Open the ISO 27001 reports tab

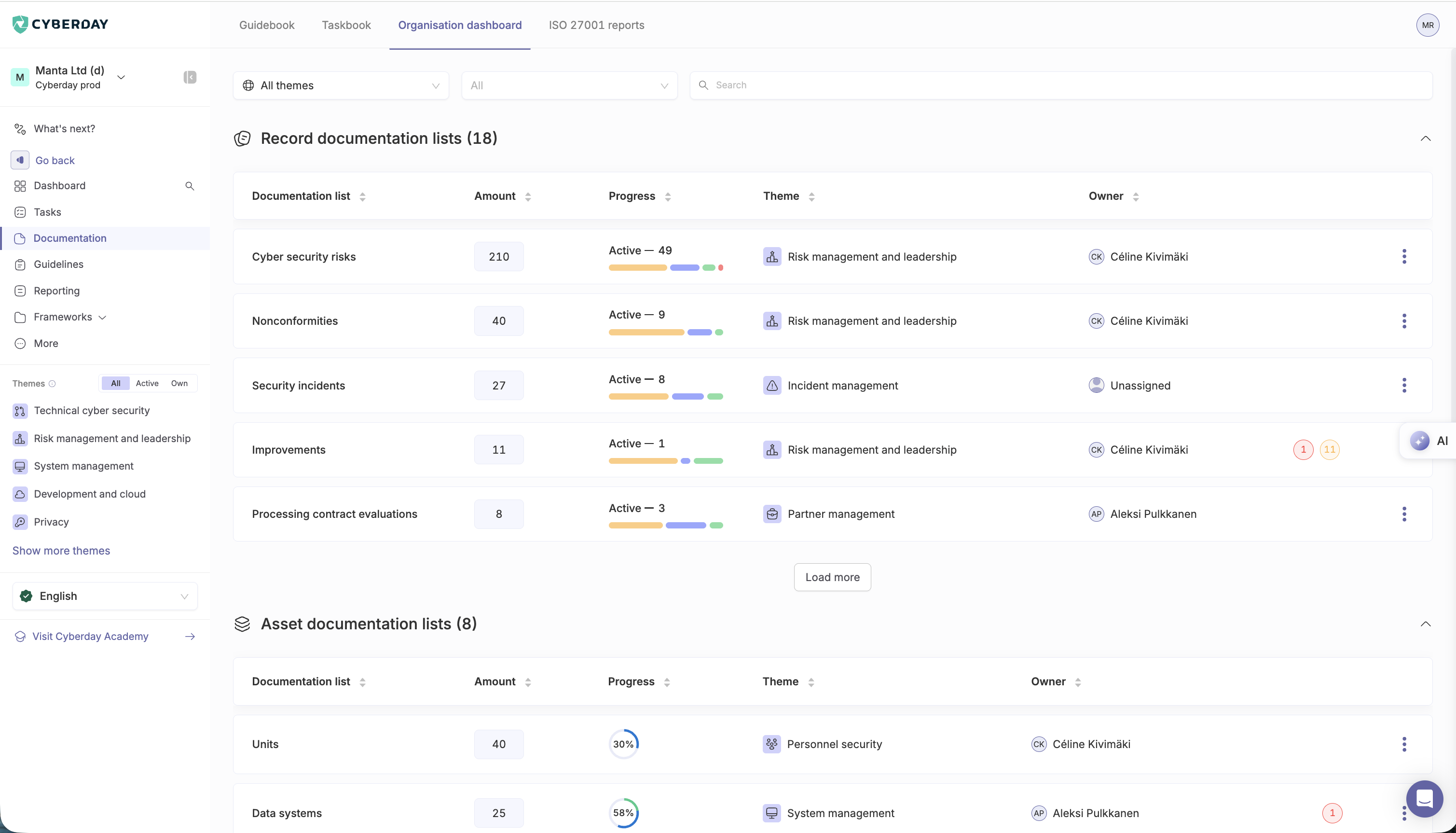point(596,25)
